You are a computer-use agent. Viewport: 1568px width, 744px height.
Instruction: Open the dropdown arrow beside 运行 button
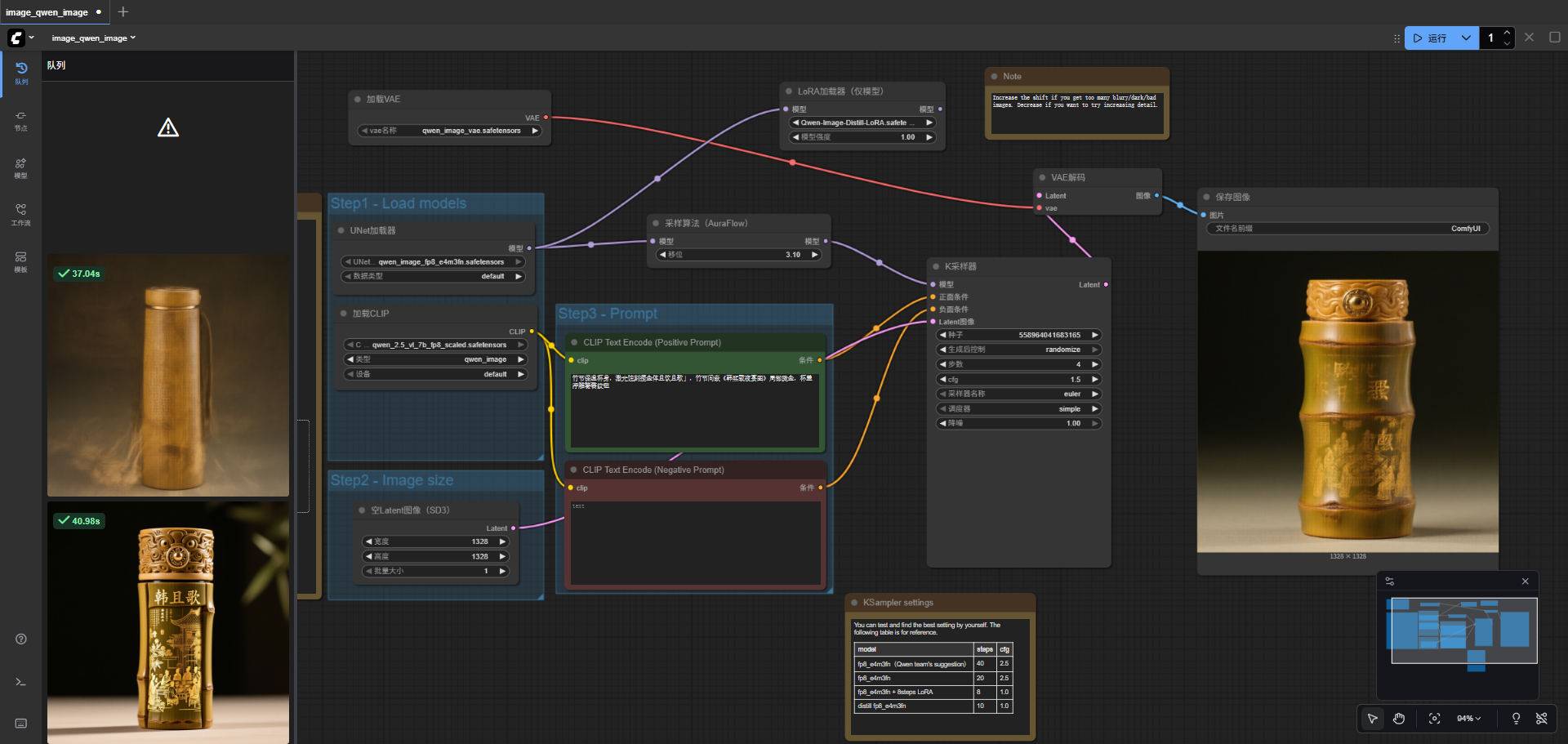[x=1466, y=38]
